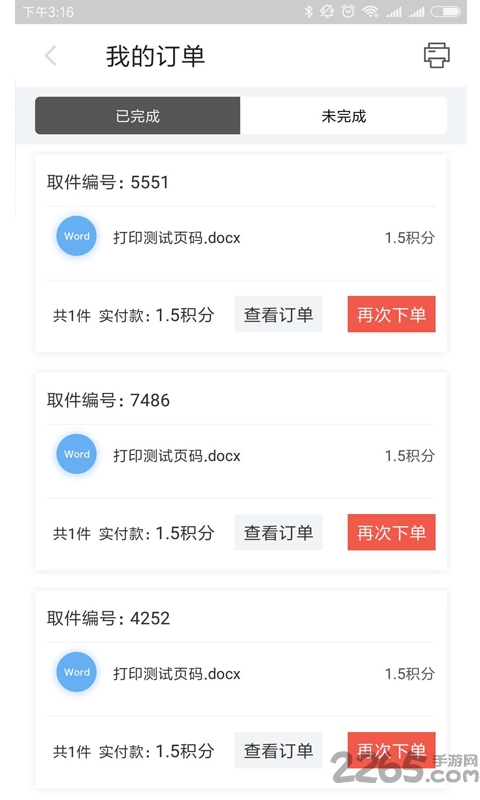Tap the 我的订单 page title
Image resolution: width=480 pixels, height=800 pixels.
coord(156,56)
